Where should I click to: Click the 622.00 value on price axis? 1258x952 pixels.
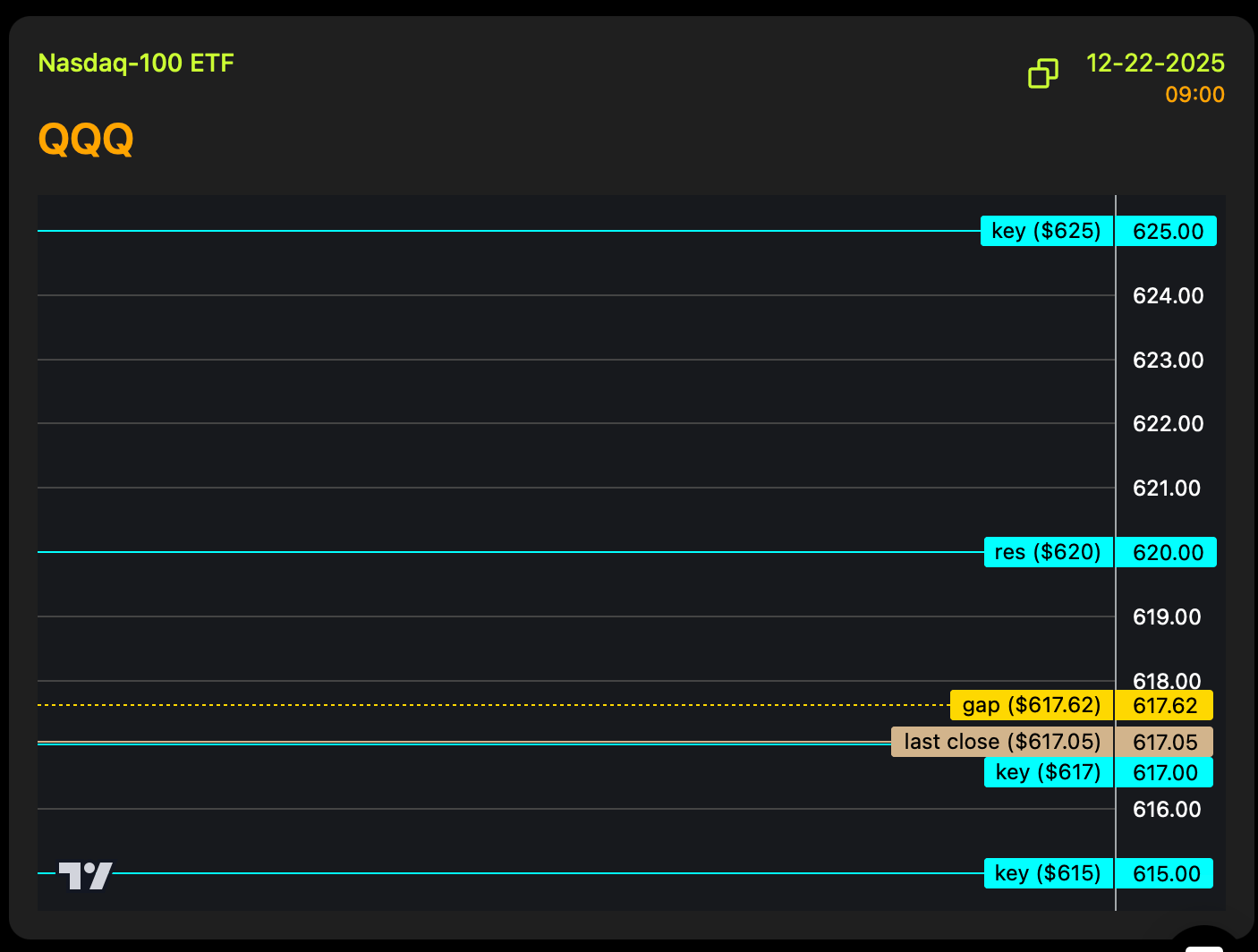[1167, 424]
